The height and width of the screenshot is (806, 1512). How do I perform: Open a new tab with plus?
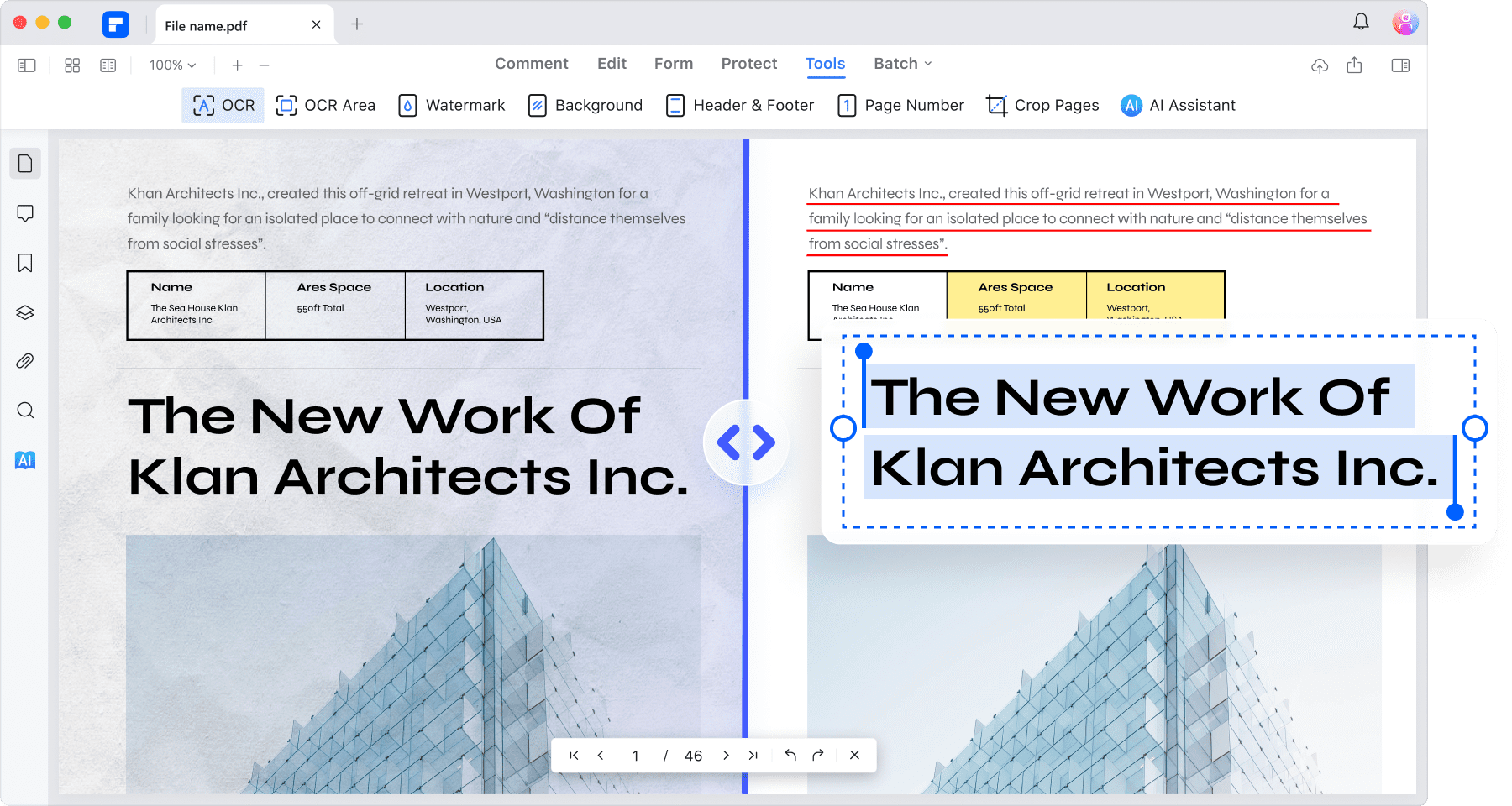tap(357, 24)
